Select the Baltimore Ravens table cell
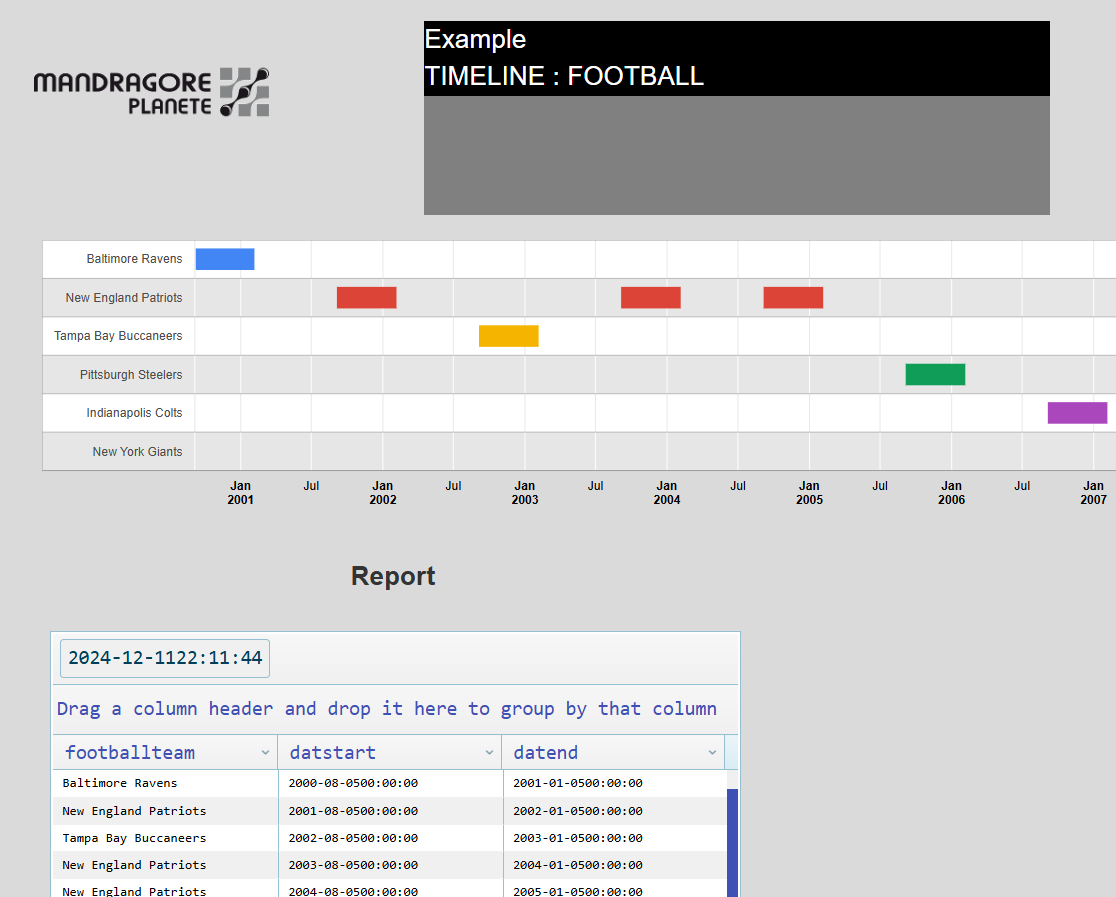The width and height of the screenshot is (1116, 897). tap(165, 783)
